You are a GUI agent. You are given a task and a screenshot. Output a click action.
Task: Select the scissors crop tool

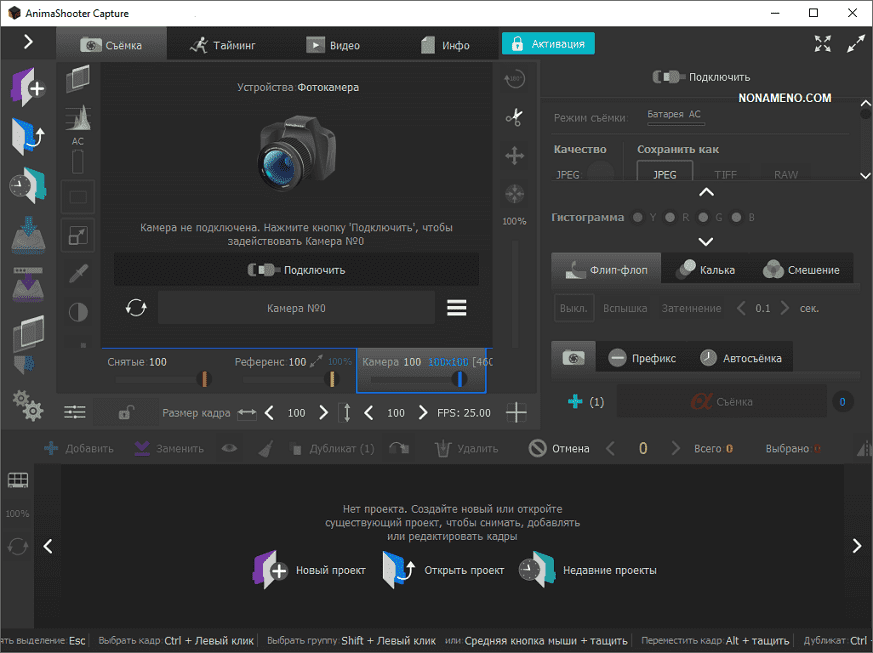(x=514, y=117)
